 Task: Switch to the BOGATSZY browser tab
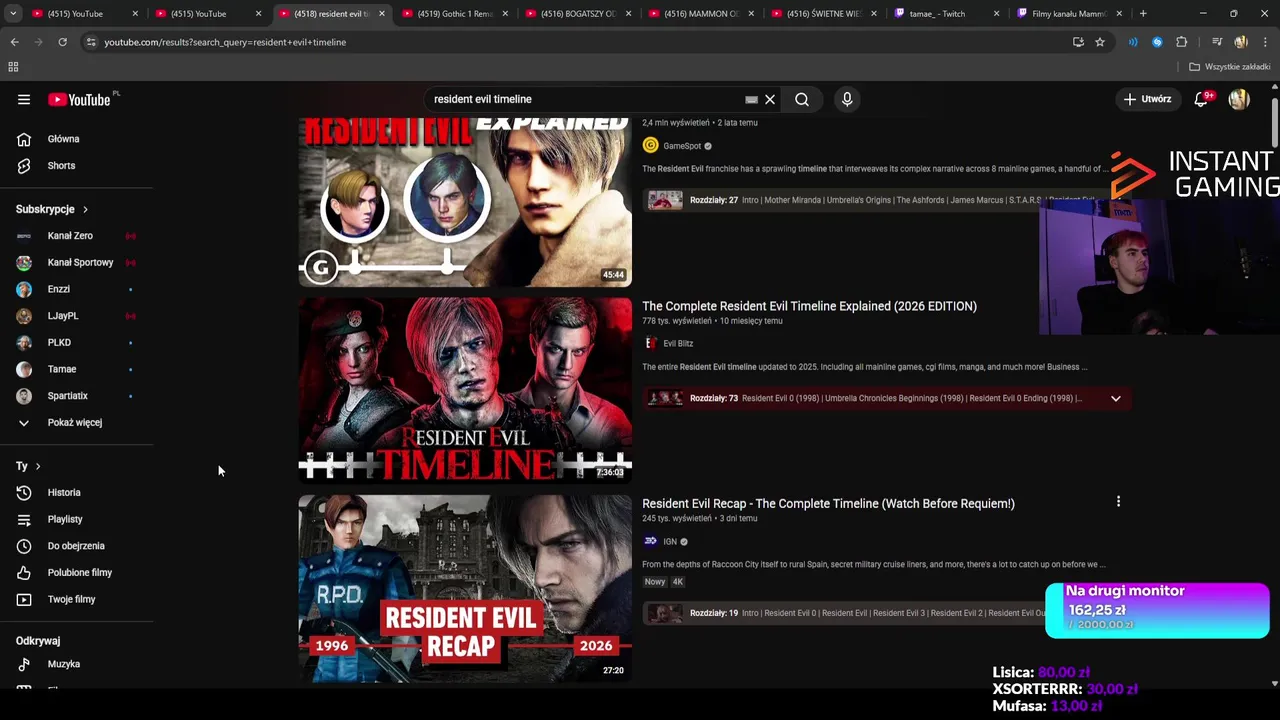(578, 14)
